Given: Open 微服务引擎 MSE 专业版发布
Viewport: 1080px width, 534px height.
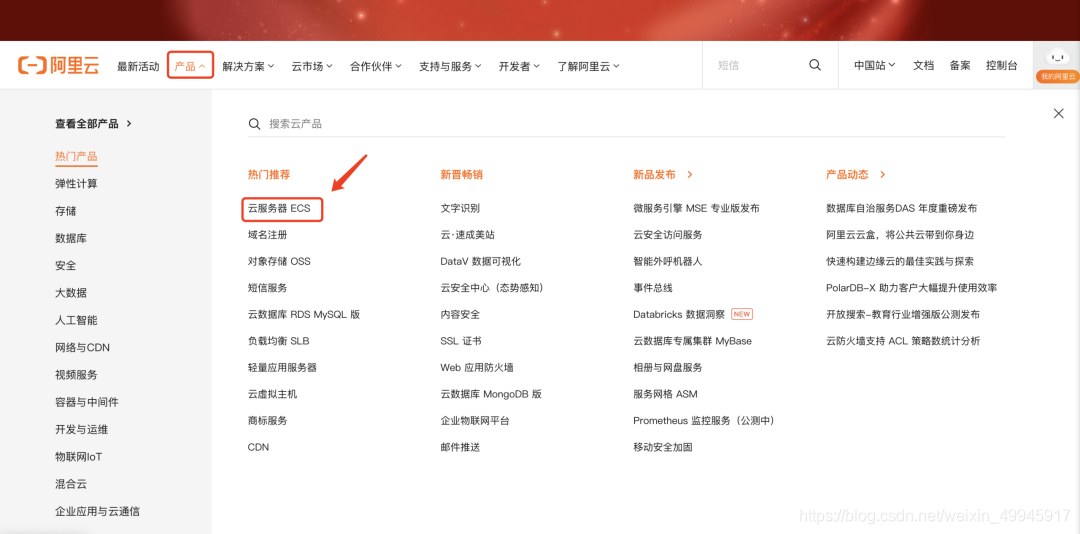Looking at the screenshot, I should coord(696,208).
